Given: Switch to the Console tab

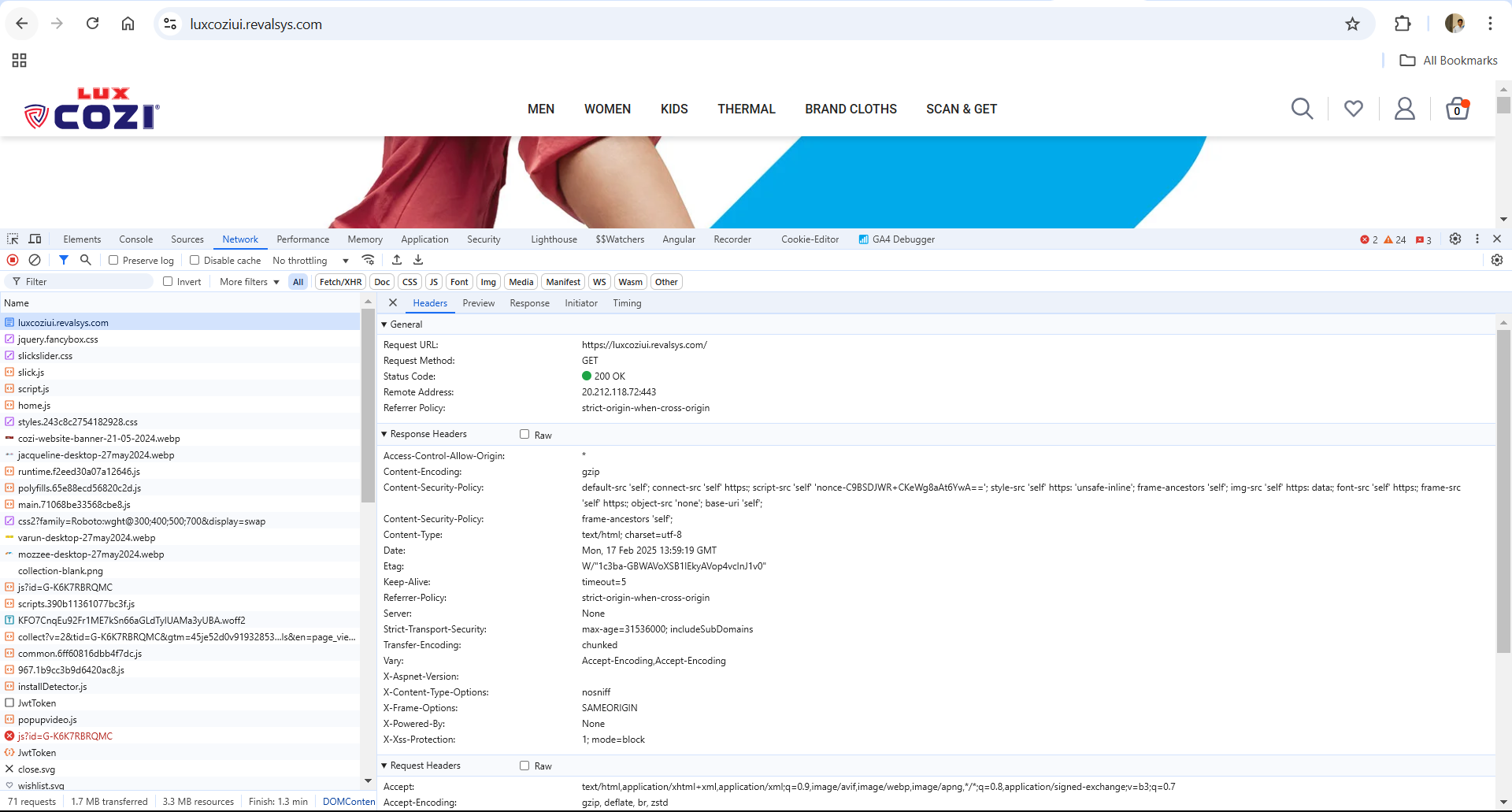Looking at the screenshot, I should (x=135, y=239).
